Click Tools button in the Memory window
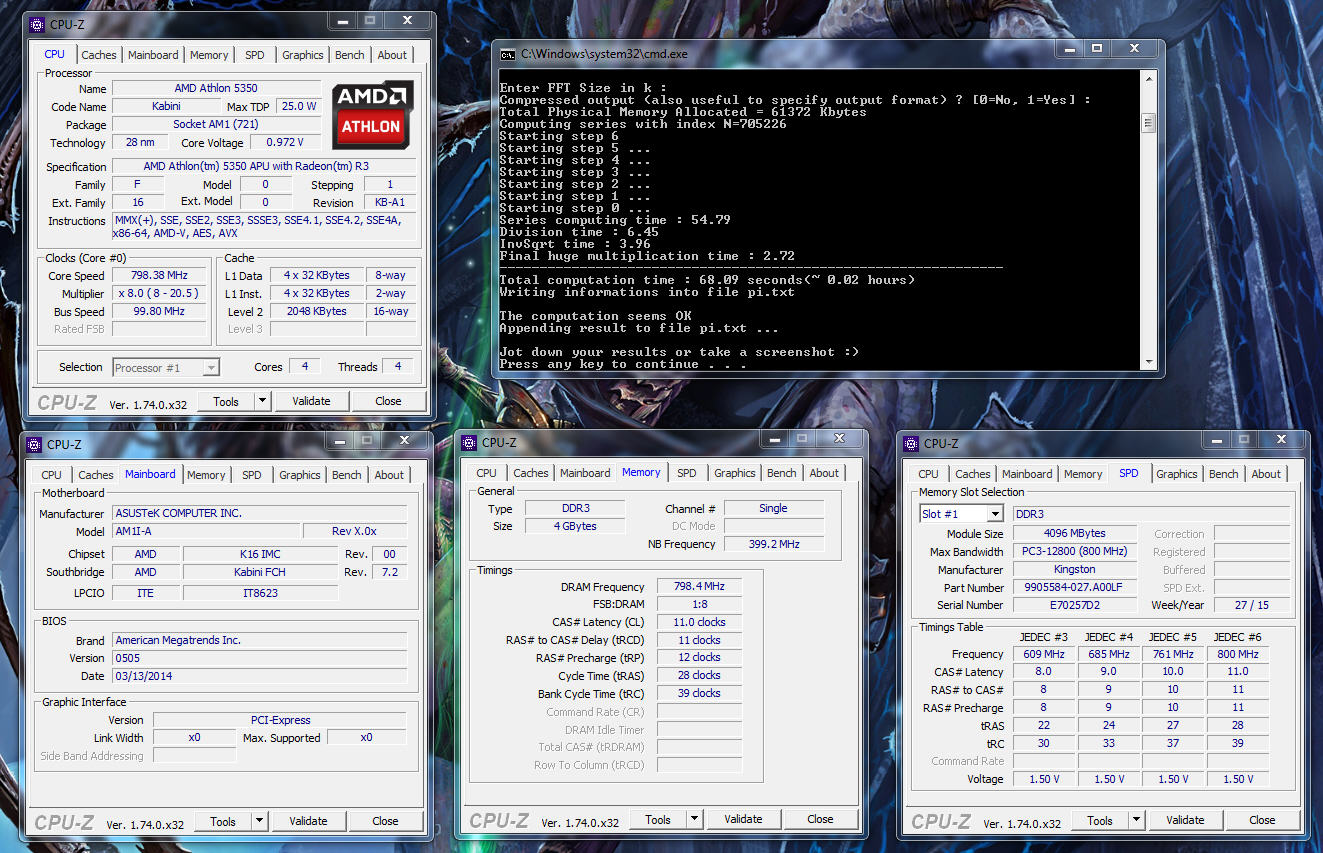The height and width of the screenshot is (853, 1323). pos(658,819)
